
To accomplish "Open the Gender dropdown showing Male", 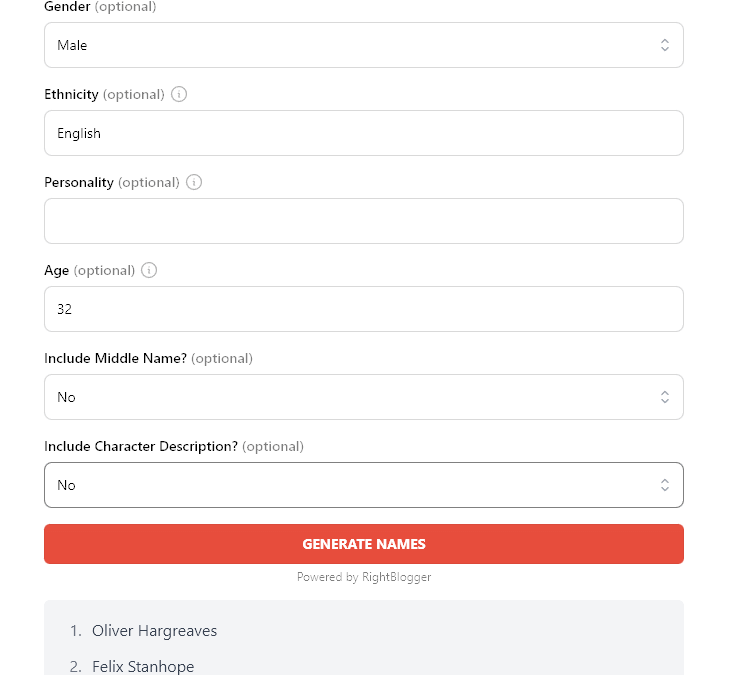I will coord(363,45).
